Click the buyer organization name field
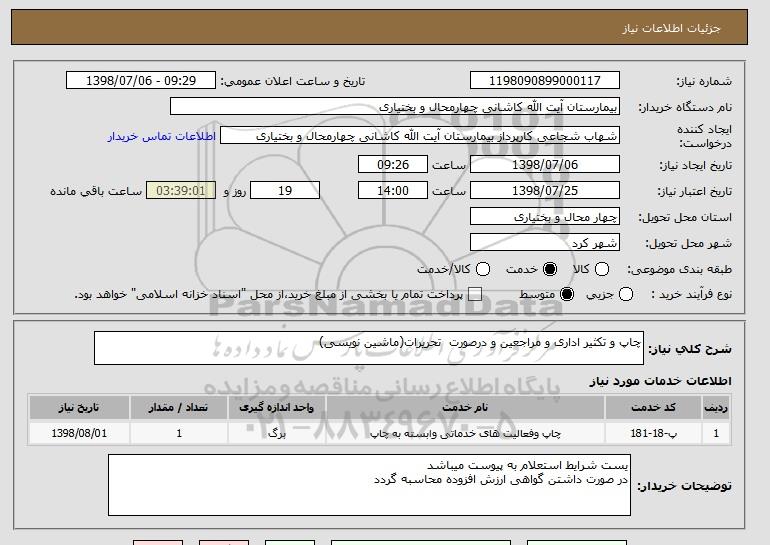 395,107
